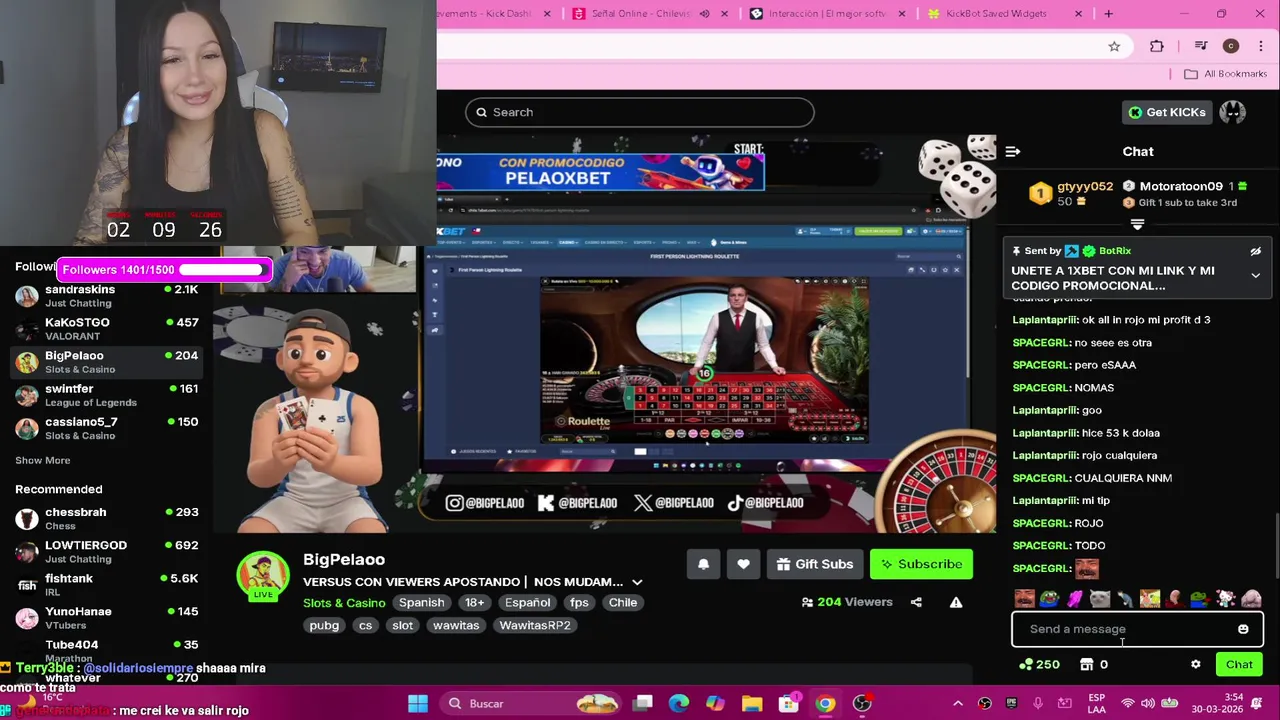The image size is (1280, 720).
Task: Open fishtank recommended channel
Action: [107, 584]
